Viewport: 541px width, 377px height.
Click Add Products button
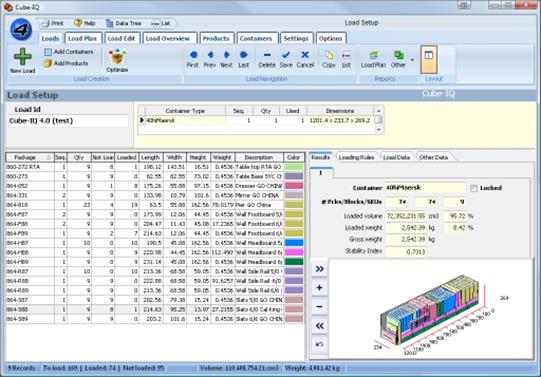tap(66, 63)
